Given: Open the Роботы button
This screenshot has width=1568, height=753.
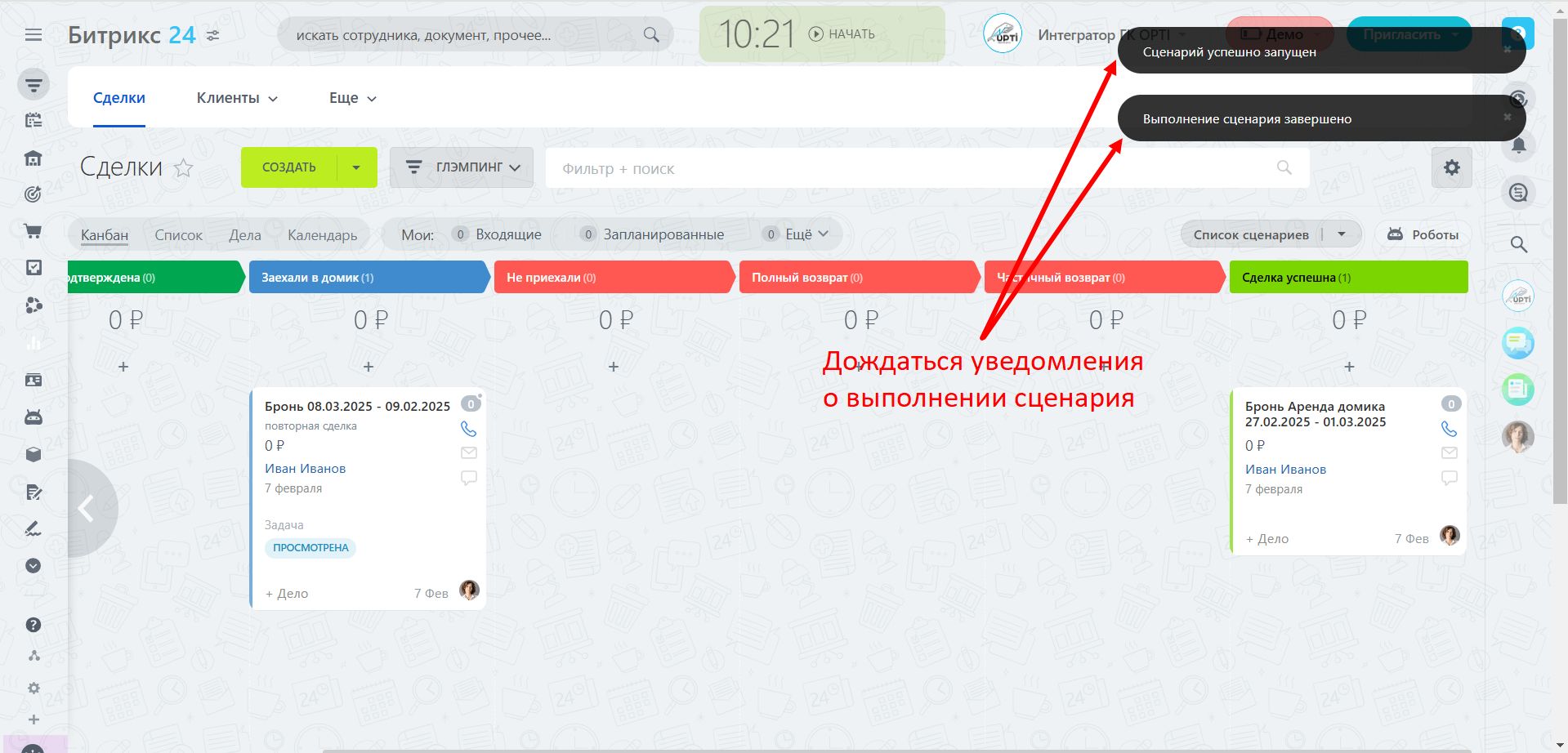Looking at the screenshot, I should coord(1423,235).
